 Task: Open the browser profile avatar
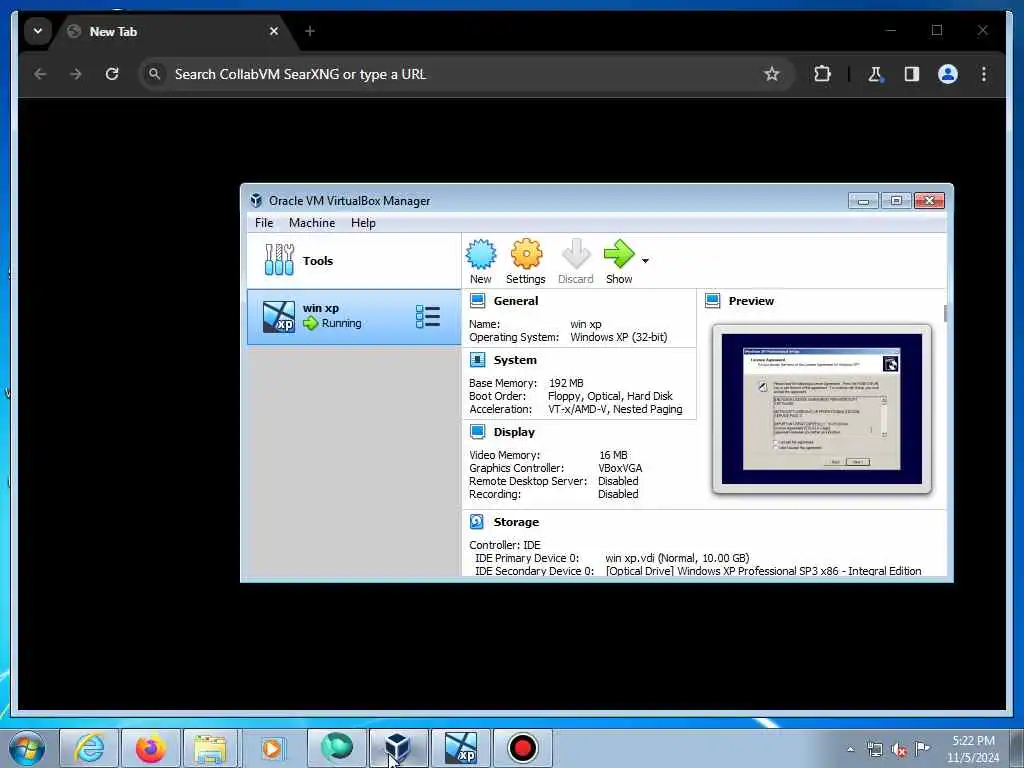click(x=948, y=74)
